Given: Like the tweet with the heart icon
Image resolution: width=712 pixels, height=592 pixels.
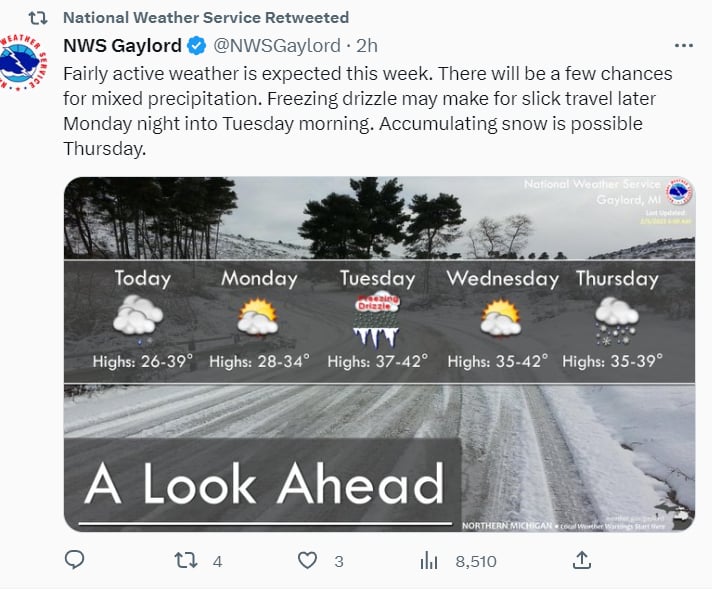Looking at the screenshot, I should (307, 561).
